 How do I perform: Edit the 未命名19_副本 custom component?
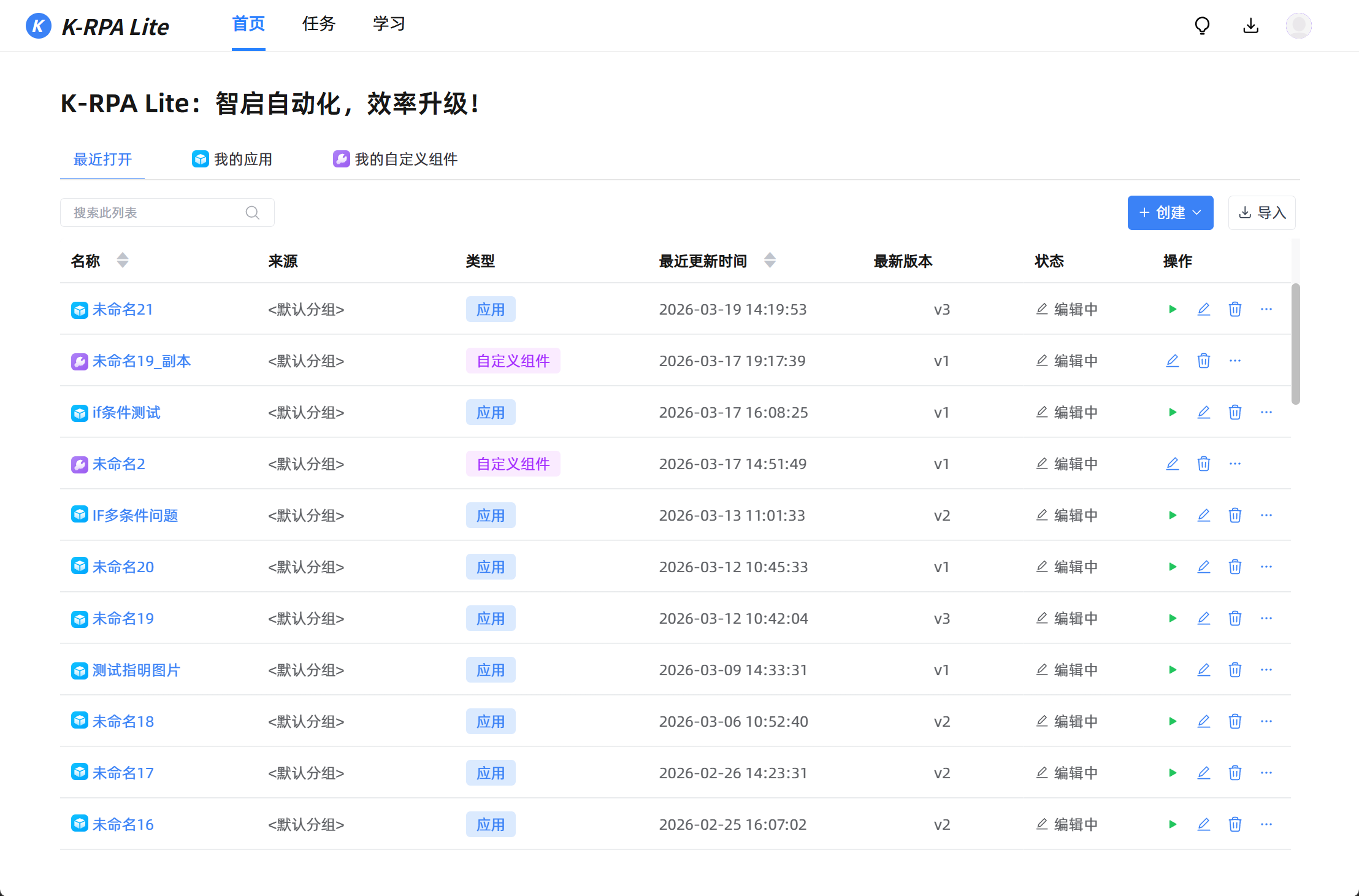[x=1173, y=361]
